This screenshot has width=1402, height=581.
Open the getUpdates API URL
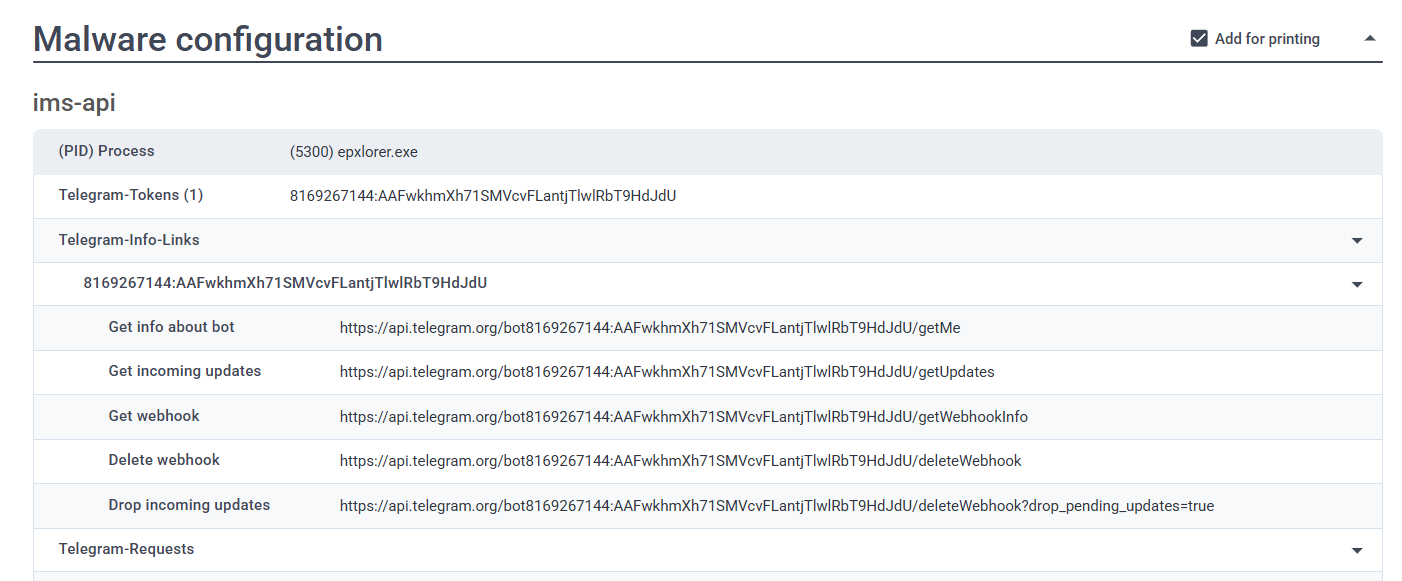(667, 372)
